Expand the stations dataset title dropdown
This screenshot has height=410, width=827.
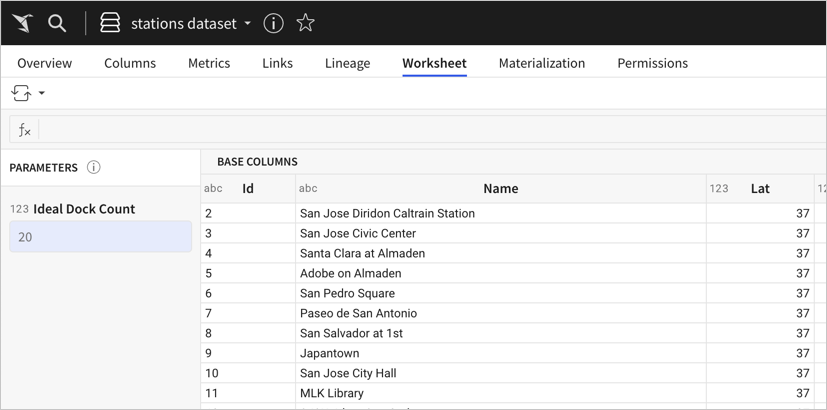247,24
